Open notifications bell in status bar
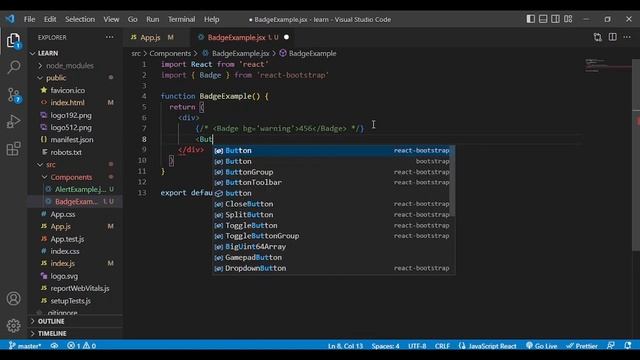 point(628,346)
